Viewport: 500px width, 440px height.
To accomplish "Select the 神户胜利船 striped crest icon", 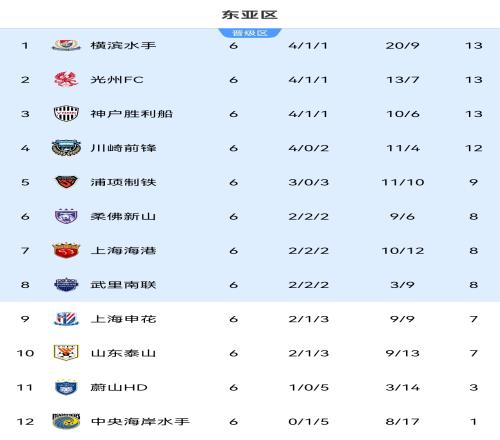I will (66, 114).
